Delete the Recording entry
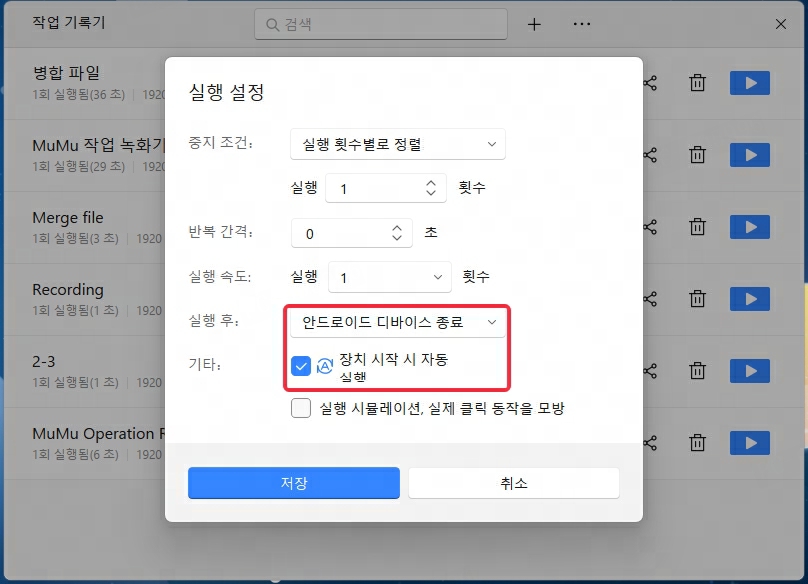The width and height of the screenshot is (808, 584). pyautogui.click(x=697, y=299)
